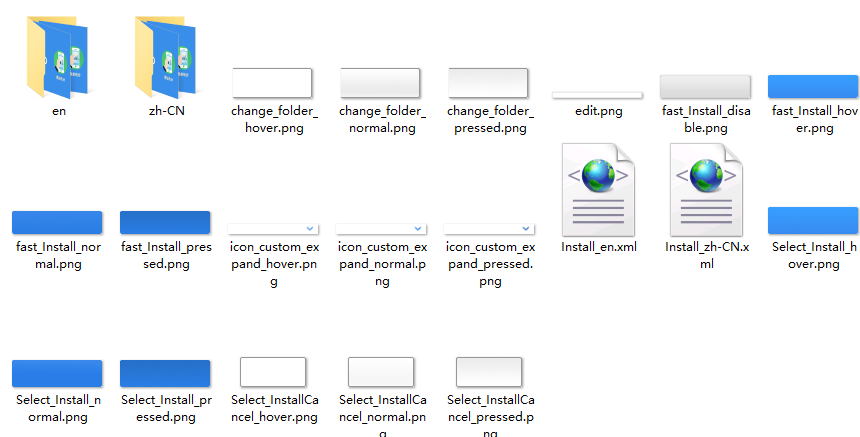Select Select_Install_pressed.png file
Viewport: 860px width, 437px height.
coord(165,374)
